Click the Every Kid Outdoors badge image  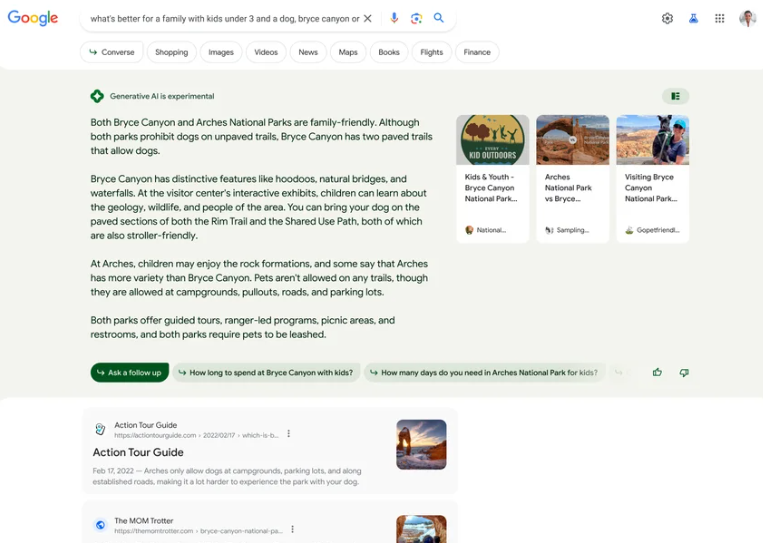click(492, 140)
